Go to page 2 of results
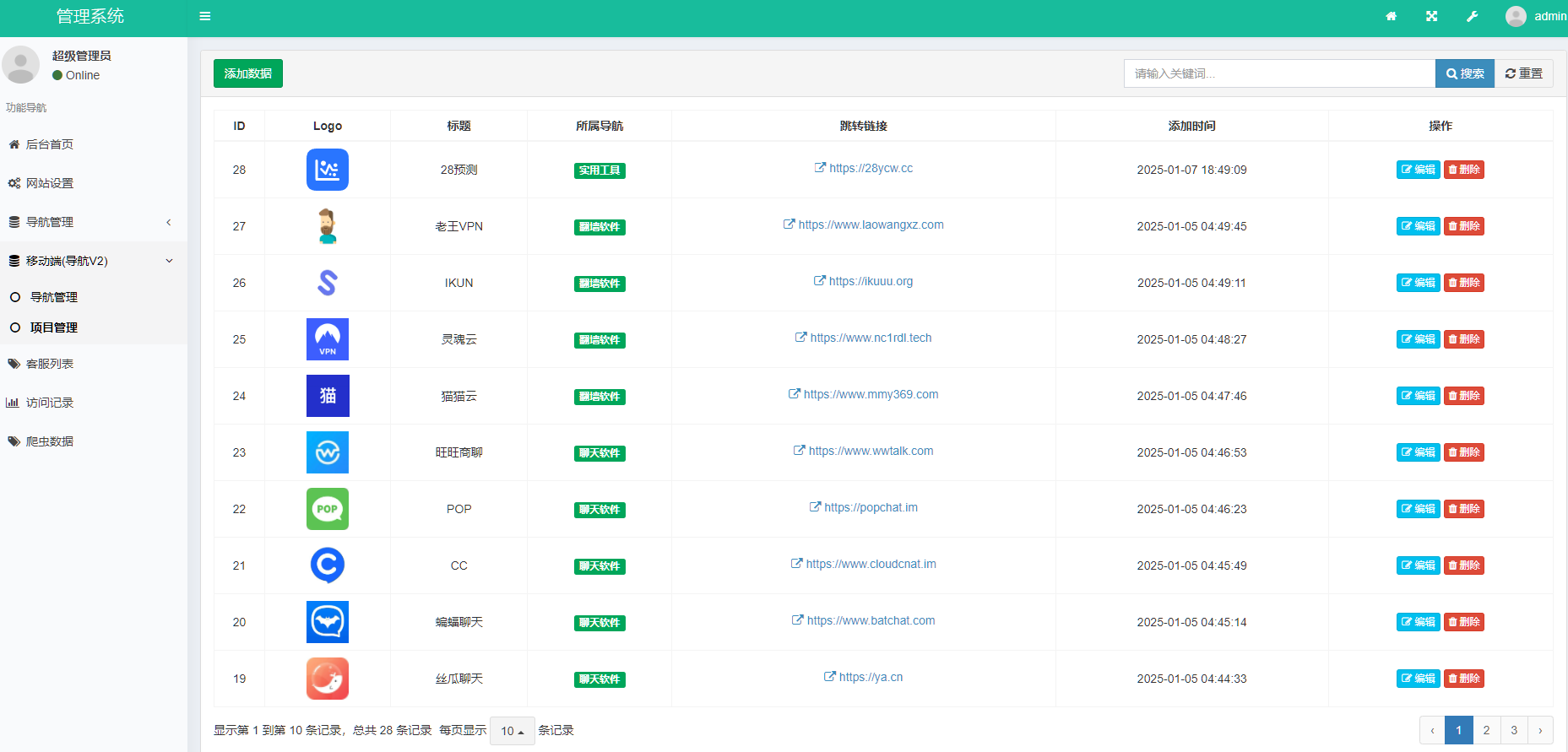Screen dimensions: 1568x752 1486,730
